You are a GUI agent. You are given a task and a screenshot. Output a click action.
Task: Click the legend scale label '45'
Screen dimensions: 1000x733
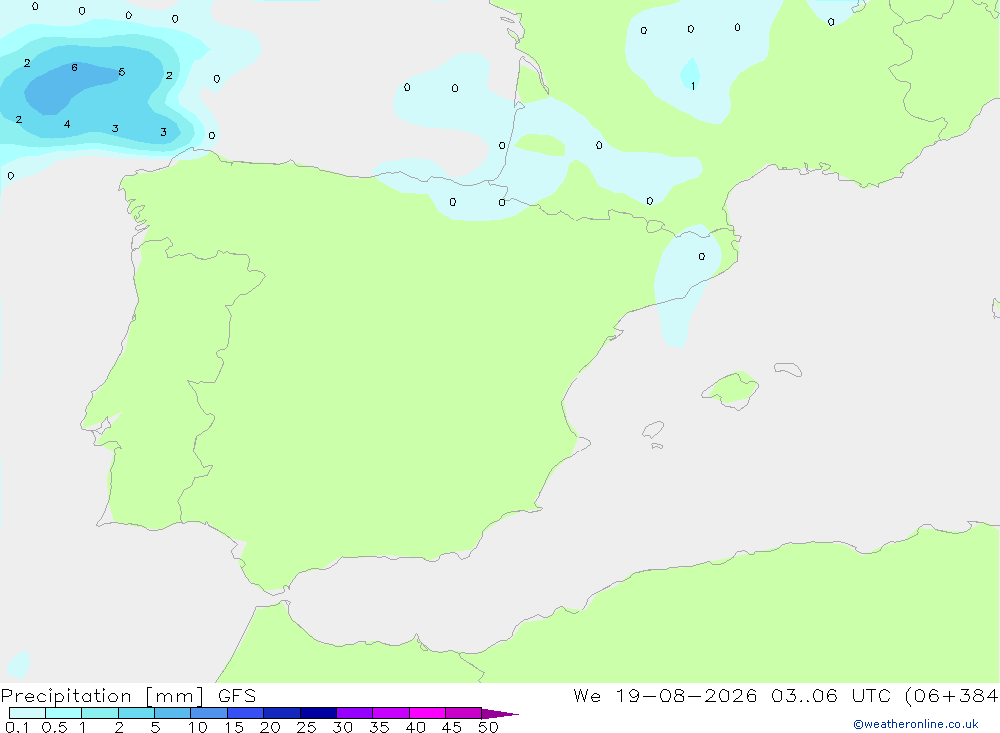pyautogui.click(x=452, y=727)
